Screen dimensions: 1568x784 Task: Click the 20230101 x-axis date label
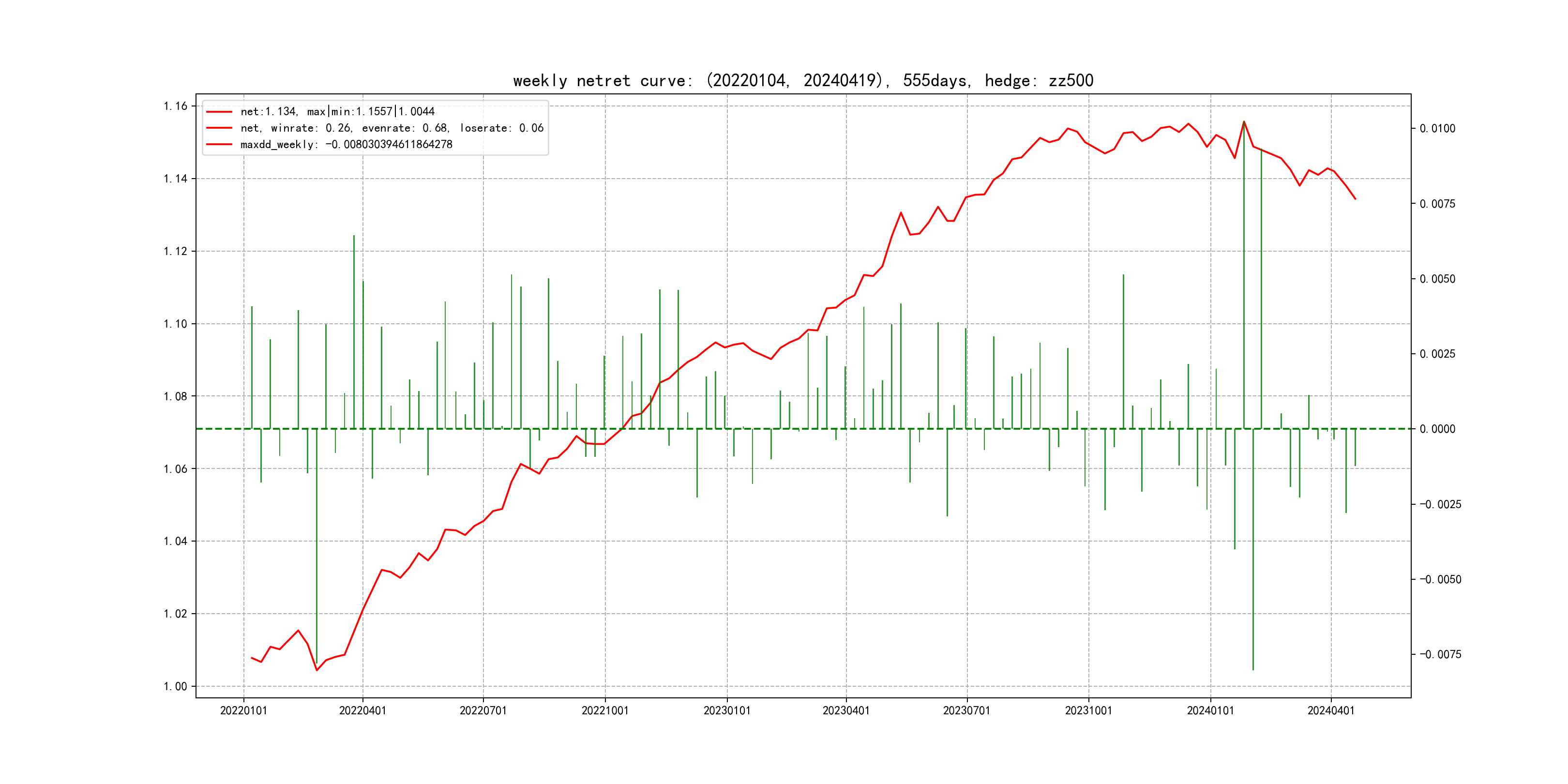click(727, 710)
